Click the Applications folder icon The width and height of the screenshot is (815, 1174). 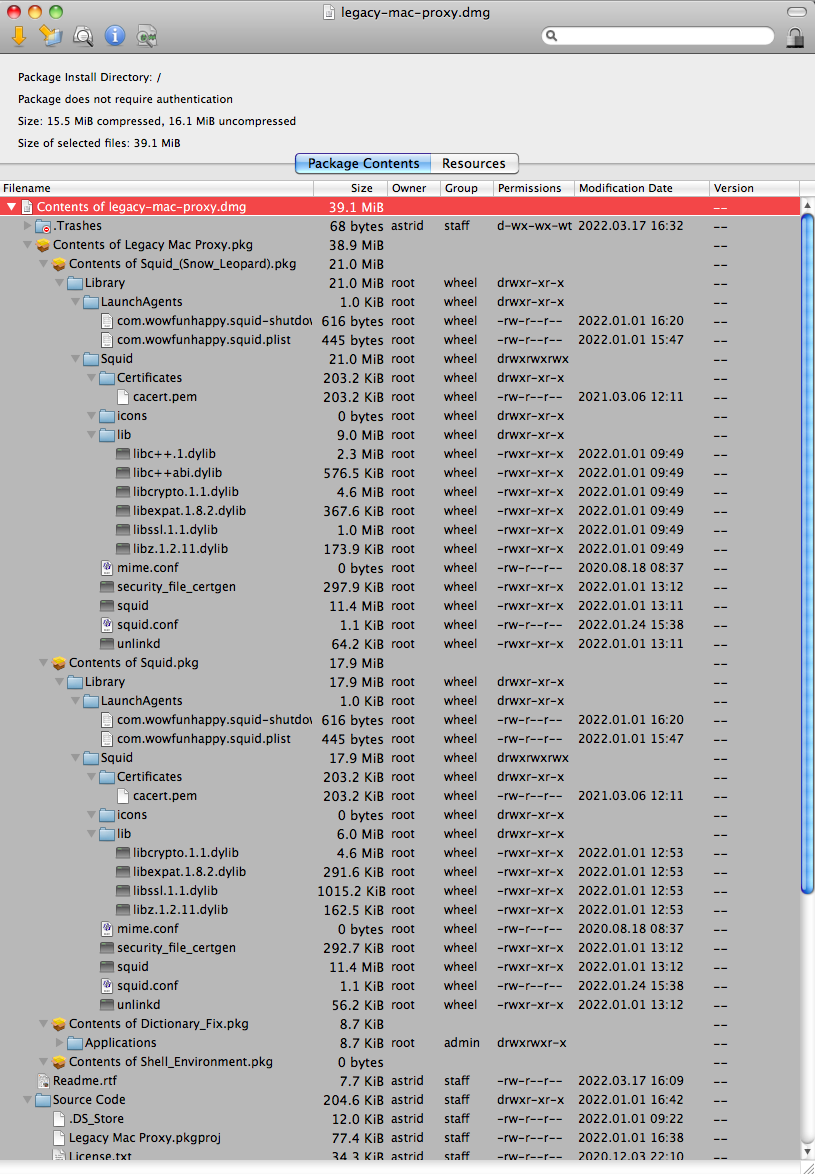pyautogui.click(x=75, y=1043)
